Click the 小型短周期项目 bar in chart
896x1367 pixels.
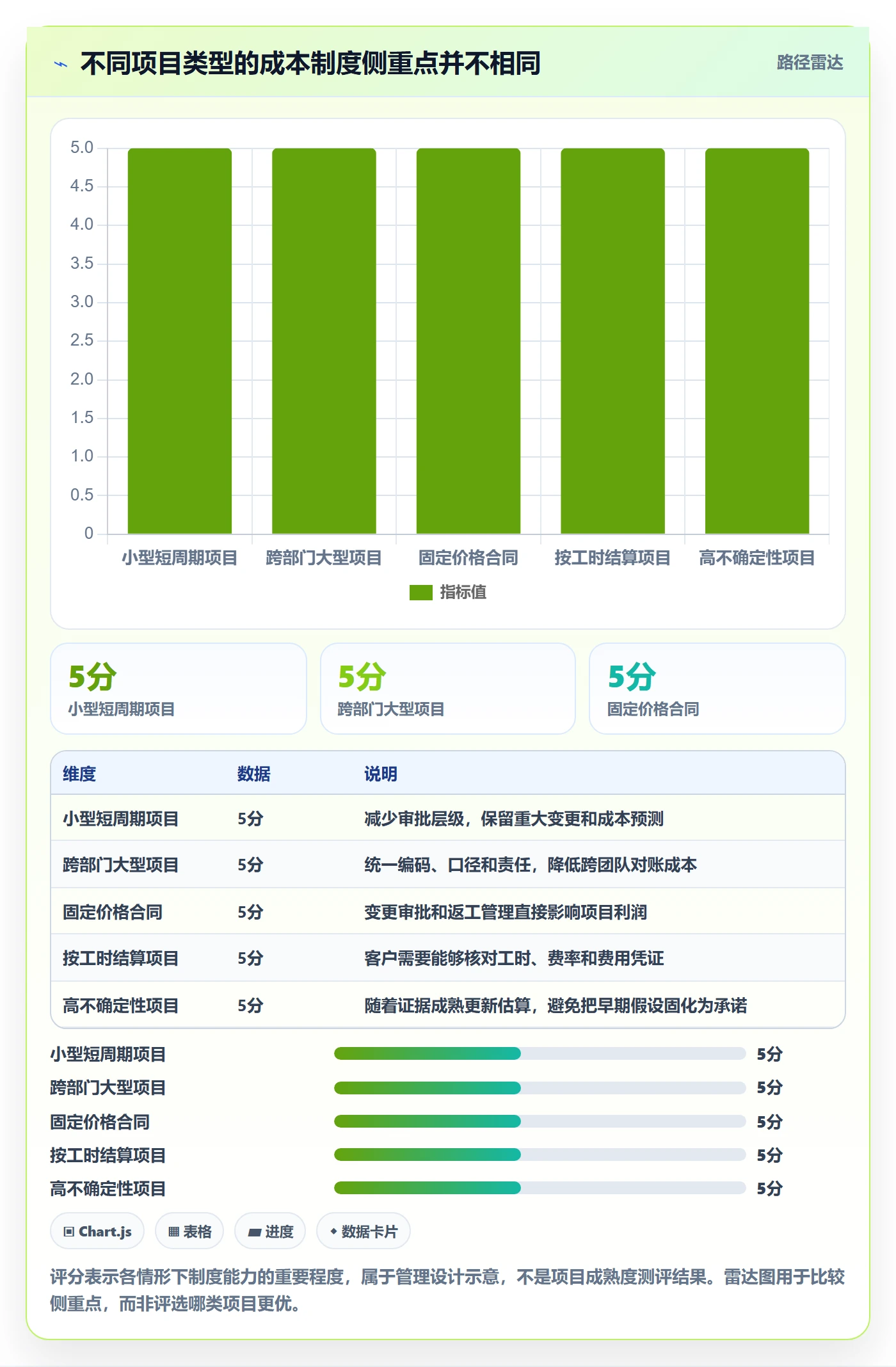coord(180,340)
